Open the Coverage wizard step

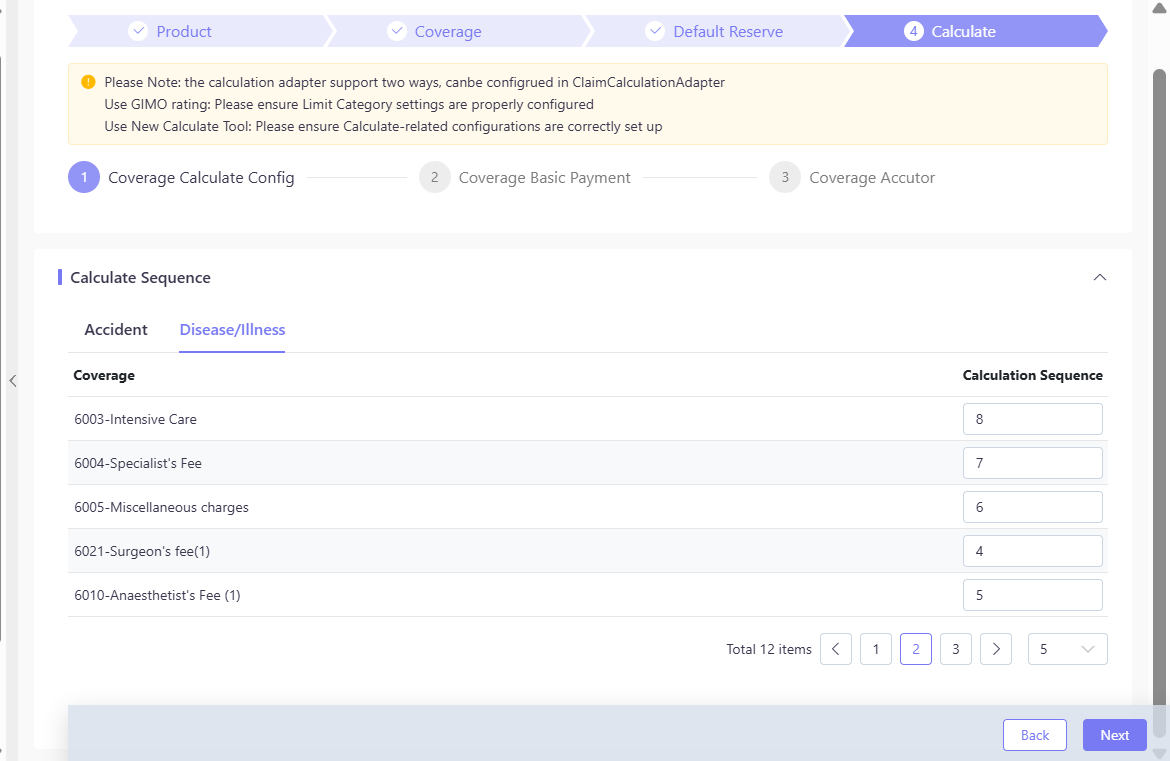(457, 31)
